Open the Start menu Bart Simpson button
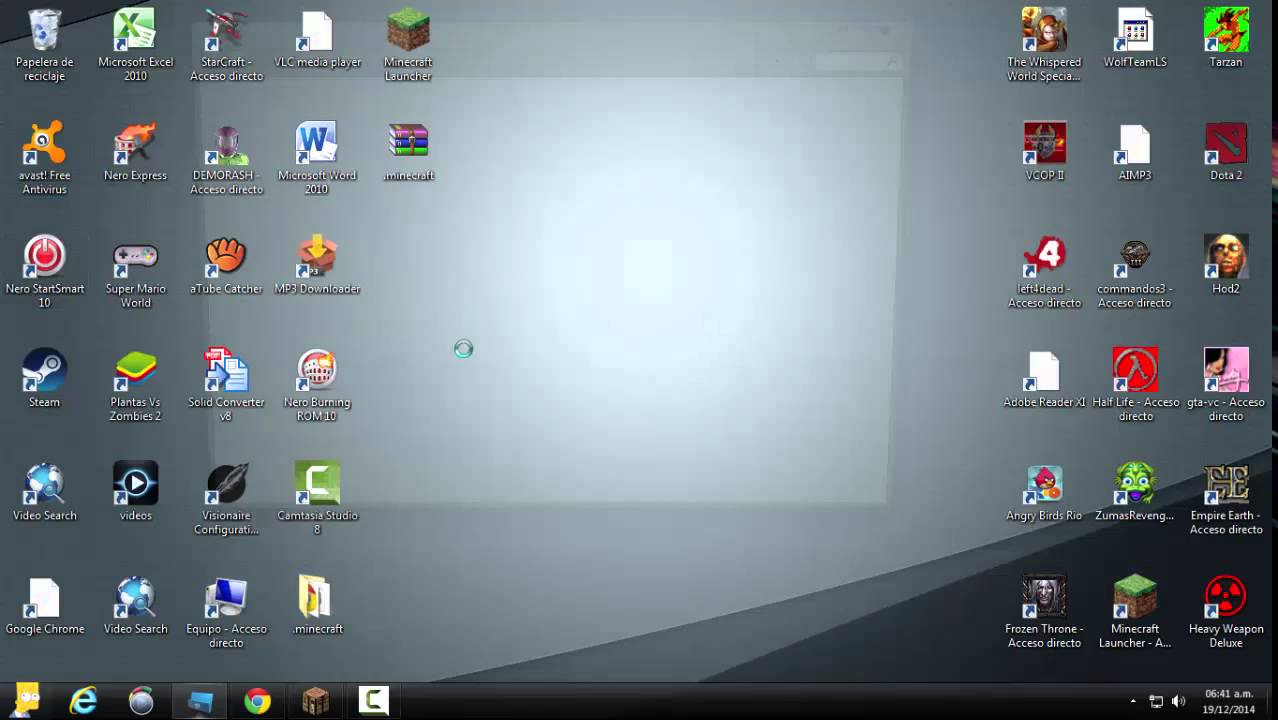Image resolution: width=1278 pixels, height=720 pixels. tap(27, 701)
